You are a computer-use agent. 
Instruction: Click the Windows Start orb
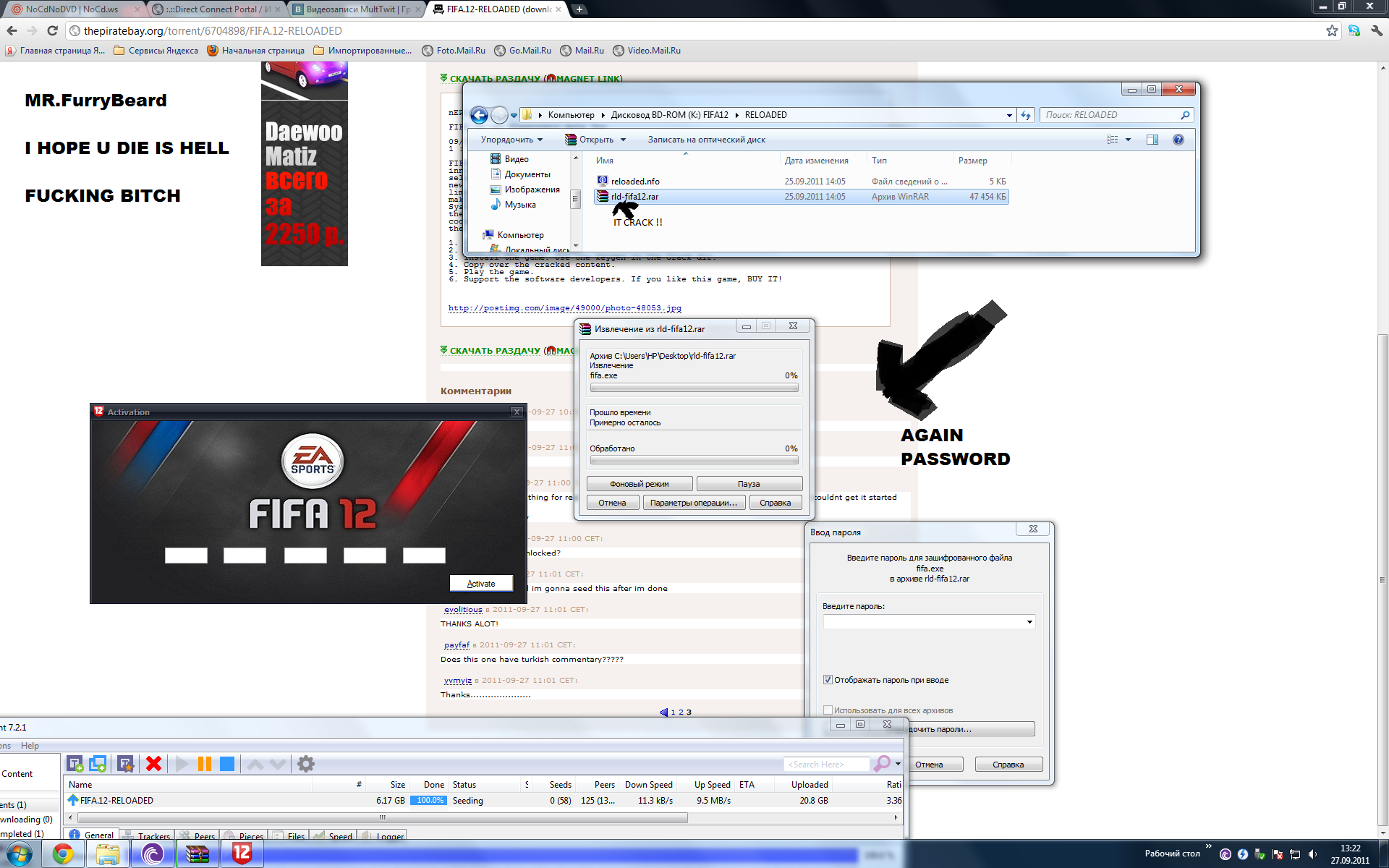20,854
